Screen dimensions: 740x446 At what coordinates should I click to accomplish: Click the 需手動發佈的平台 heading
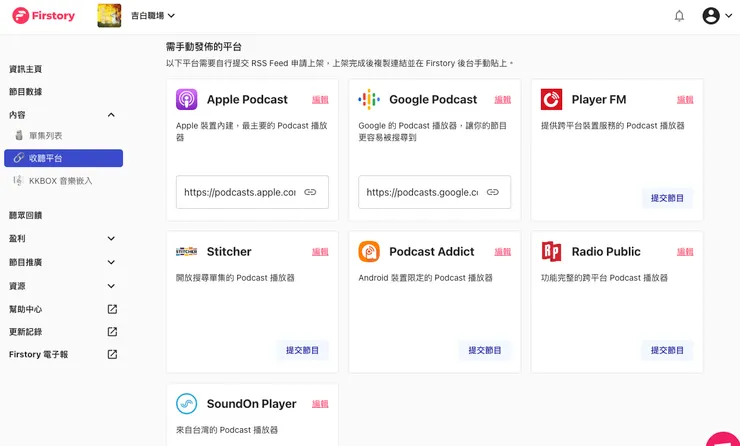204,47
